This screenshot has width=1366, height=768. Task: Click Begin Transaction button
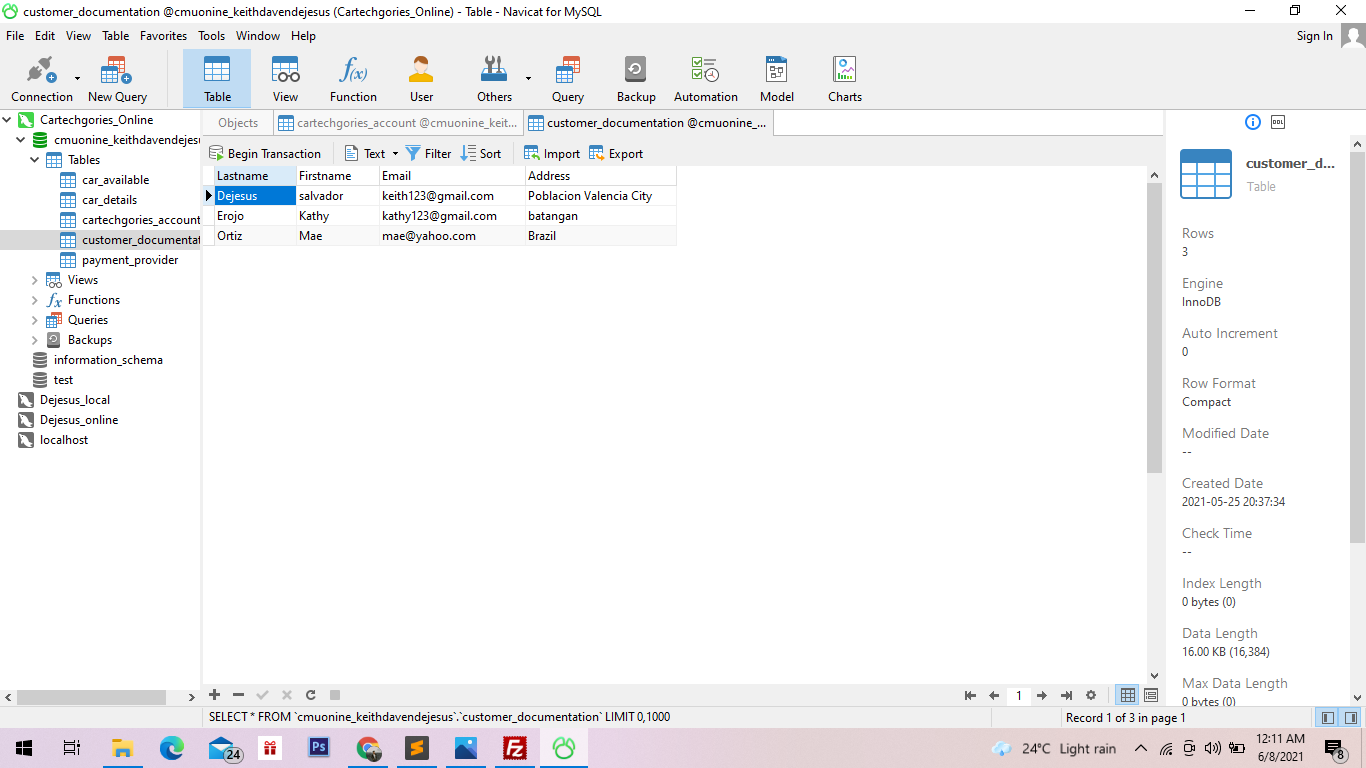(265, 154)
